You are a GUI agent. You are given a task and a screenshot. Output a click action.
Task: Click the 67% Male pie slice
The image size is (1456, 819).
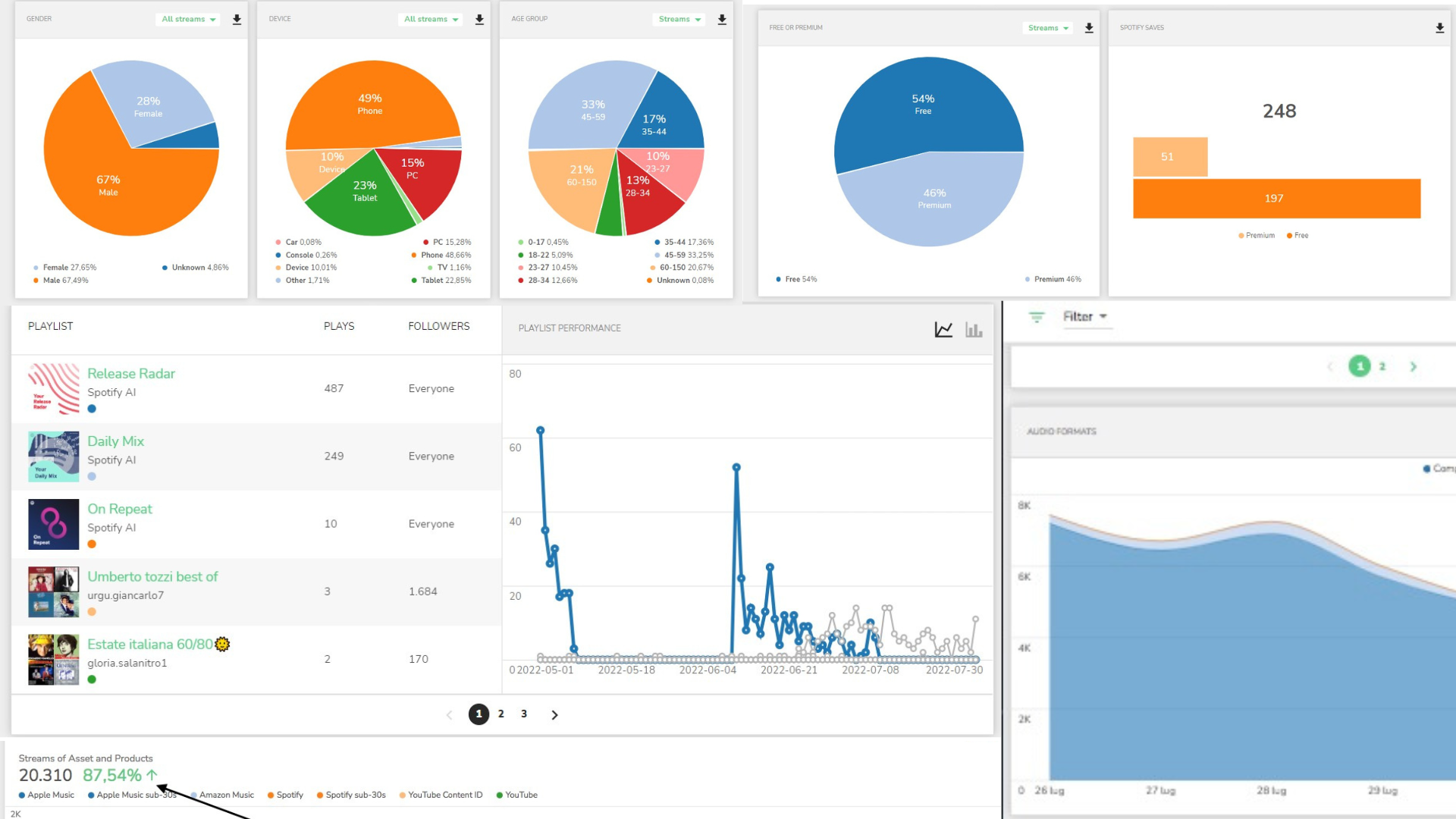[108, 186]
